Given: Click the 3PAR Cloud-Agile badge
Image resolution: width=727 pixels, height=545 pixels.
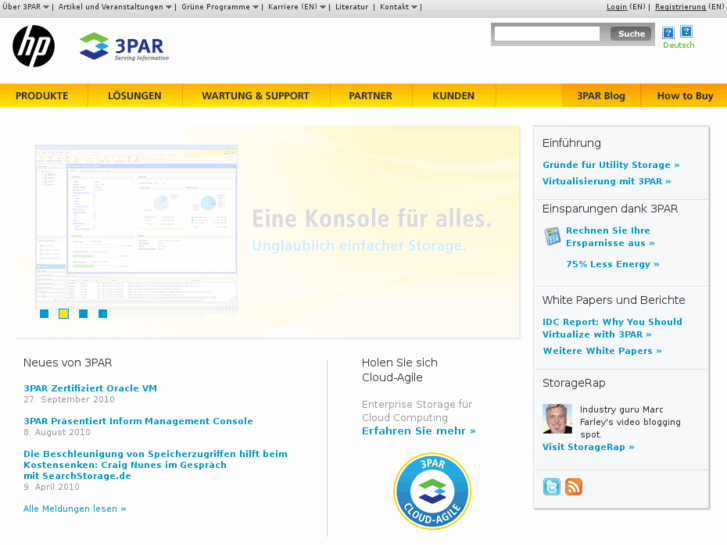Looking at the screenshot, I should (432, 491).
